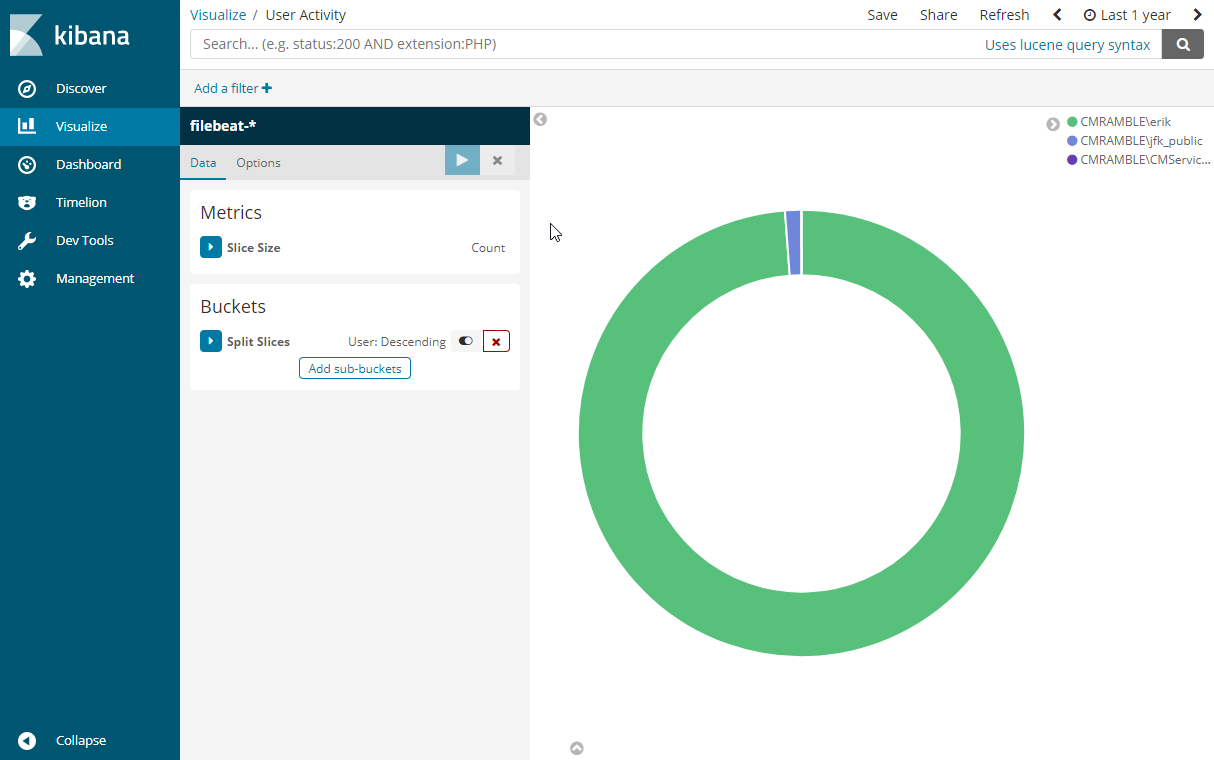This screenshot has width=1214, height=760.
Task: Open Dev Tools from the sidebar
Action: [x=85, y=240]
